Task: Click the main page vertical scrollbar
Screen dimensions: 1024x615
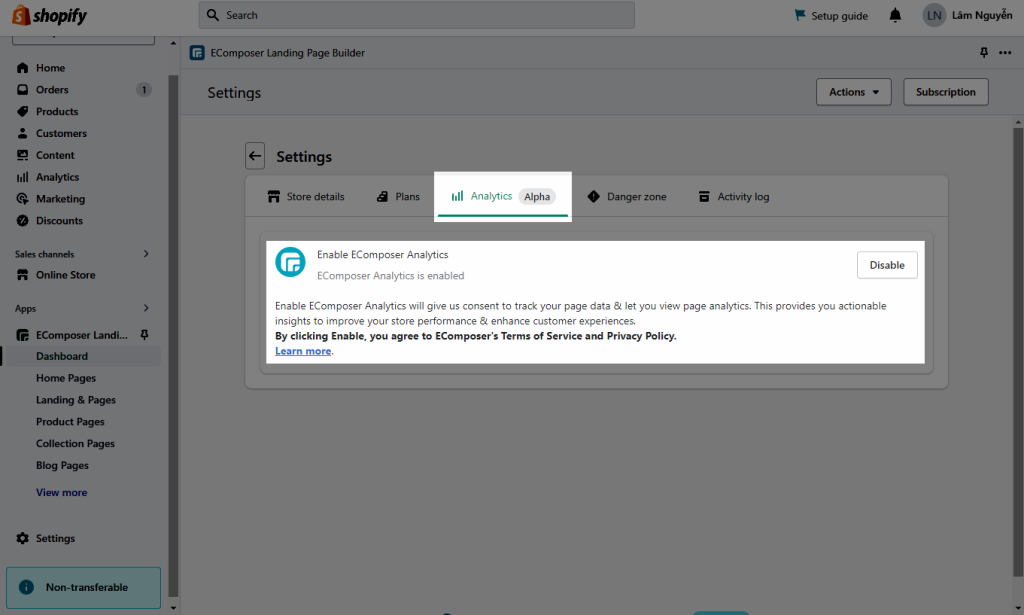Action: pyautogui.click(x=1018, y=353)
